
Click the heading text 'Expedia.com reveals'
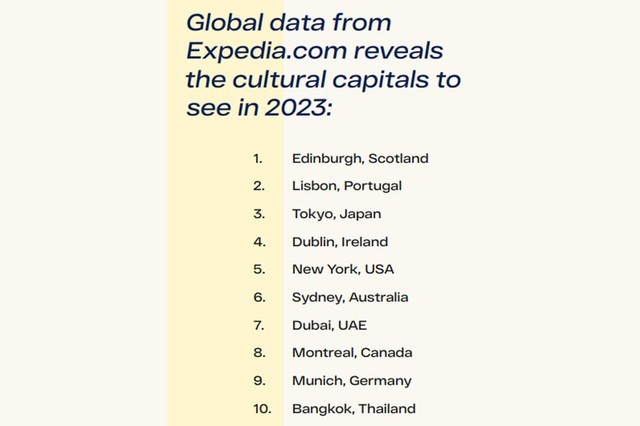314,50
